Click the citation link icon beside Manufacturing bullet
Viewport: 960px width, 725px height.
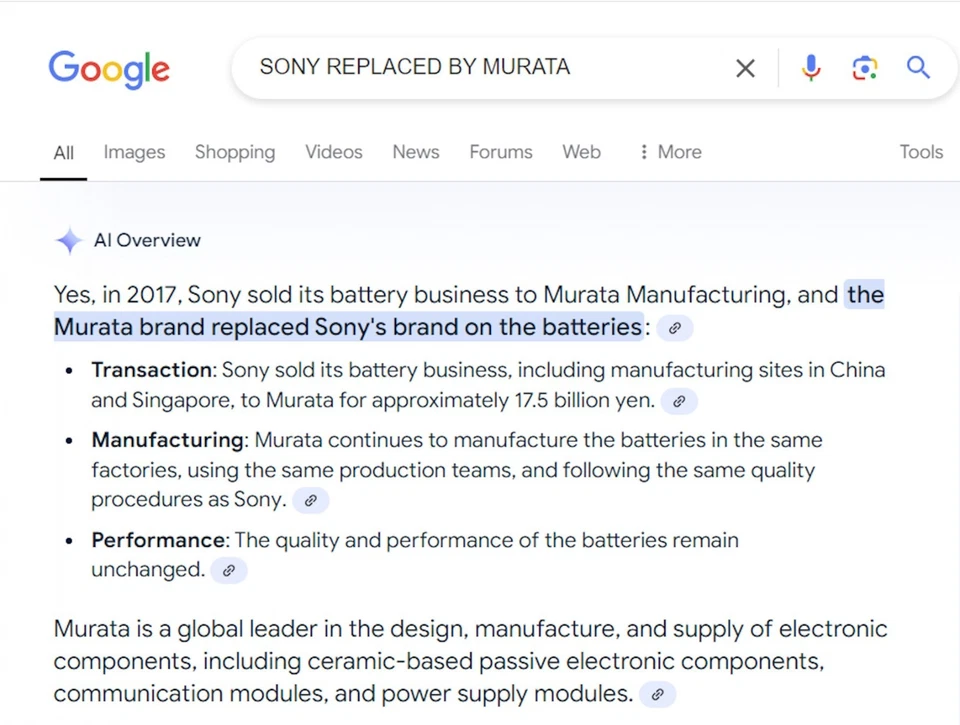pyautogui.click(x=310, y=500)
